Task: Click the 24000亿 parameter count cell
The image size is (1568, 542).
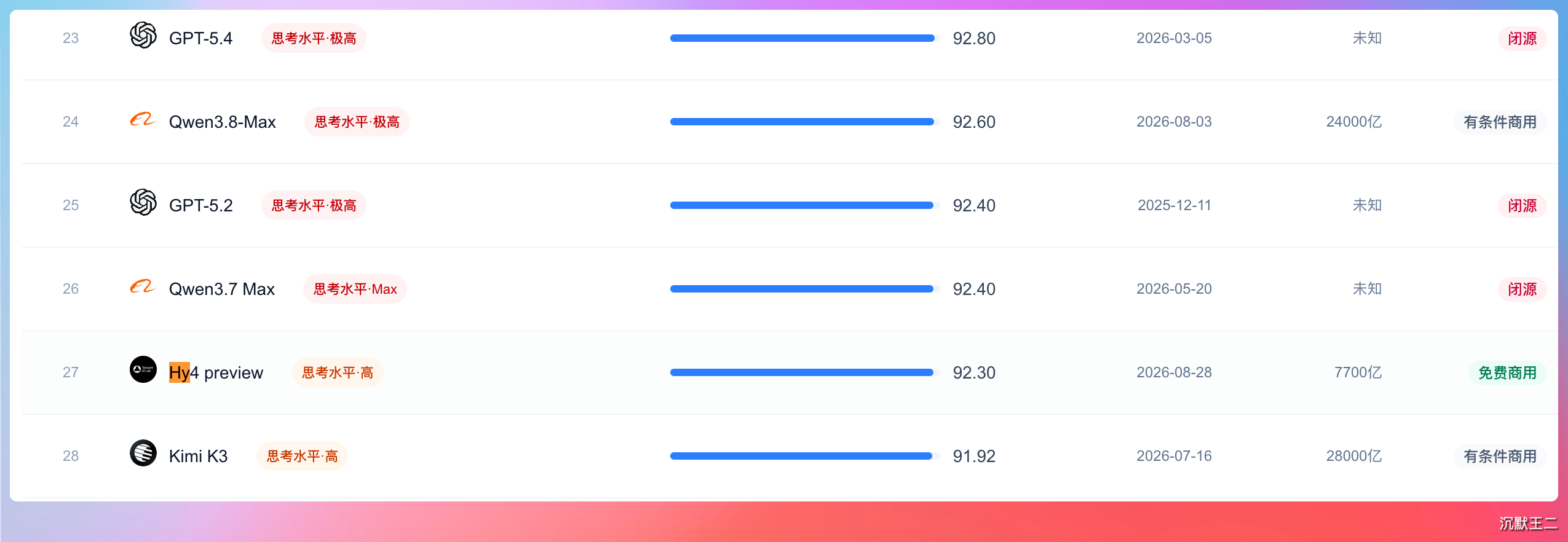Action: pos(1353,122)
